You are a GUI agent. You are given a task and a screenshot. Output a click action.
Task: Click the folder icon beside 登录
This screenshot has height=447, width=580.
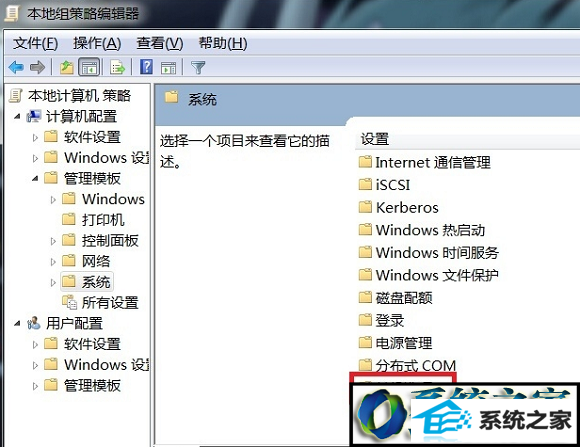coord(365,319)
